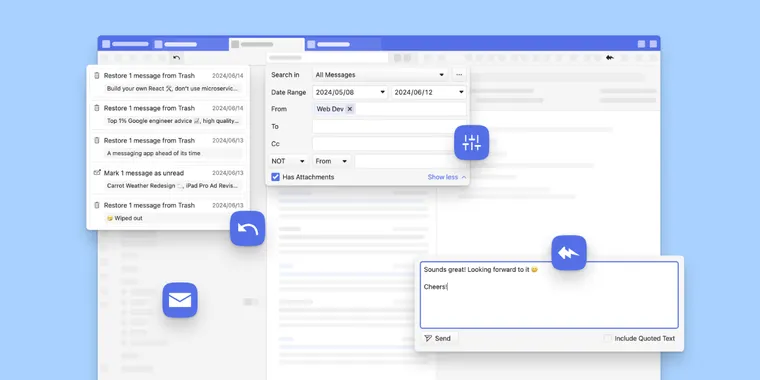
Task: Click the text field in the NOT row
Action: coord(411,161)
